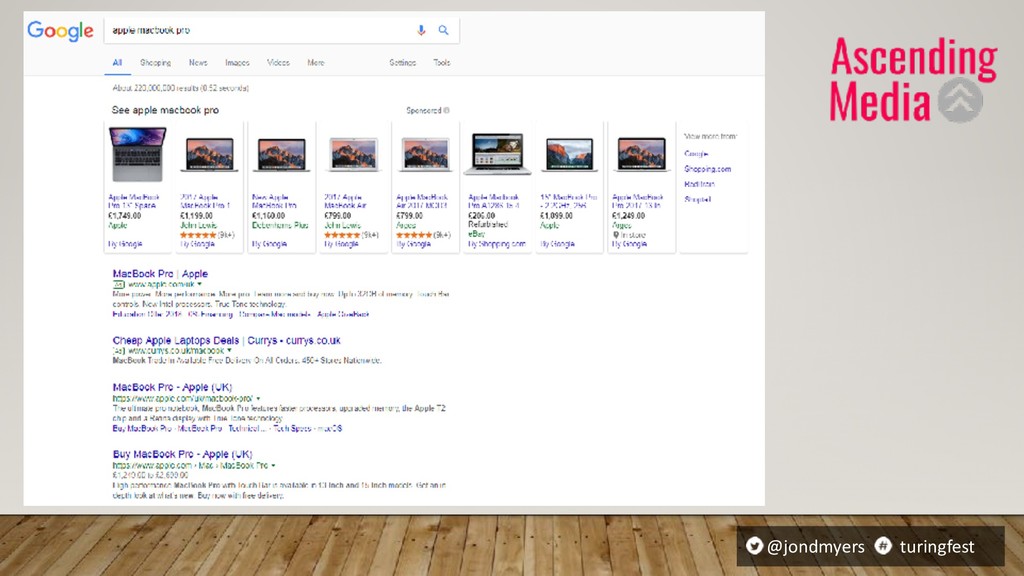Screen dimensions: 1024x576
Task: Switch to the Shopping tab
Action: click(155, 63)
